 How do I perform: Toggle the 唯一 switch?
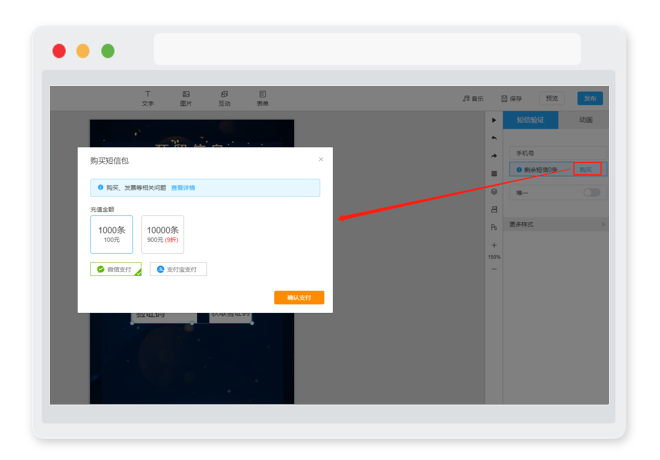[x=591, y=192]
